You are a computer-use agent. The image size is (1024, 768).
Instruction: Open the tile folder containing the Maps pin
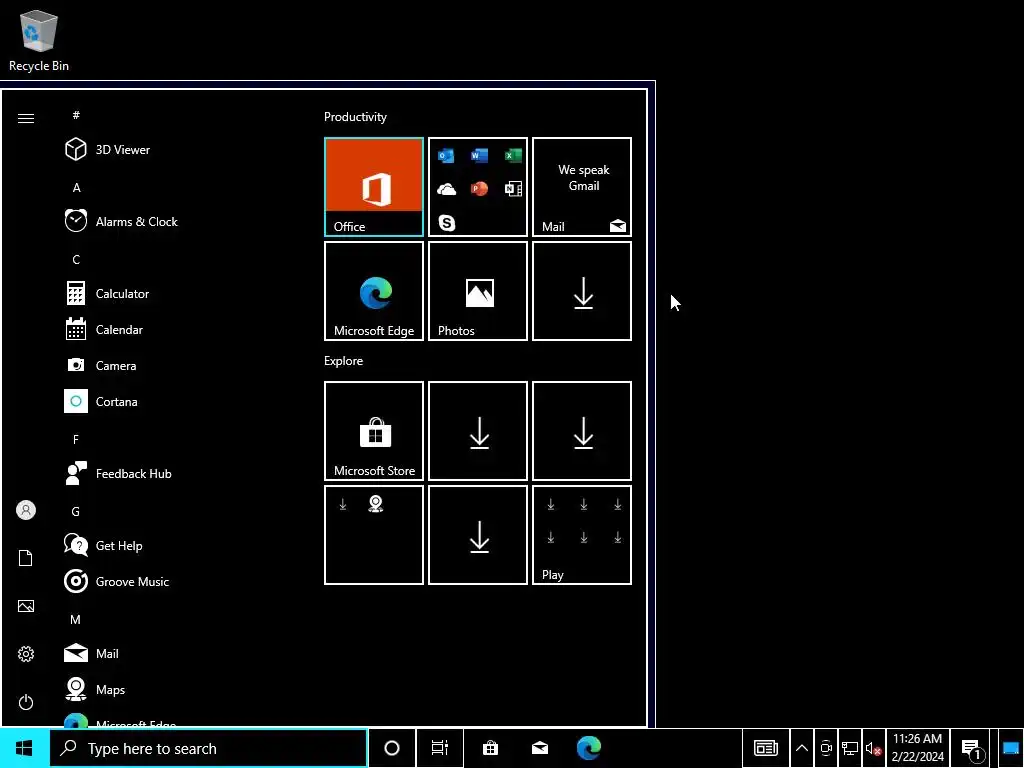[374, 535]
